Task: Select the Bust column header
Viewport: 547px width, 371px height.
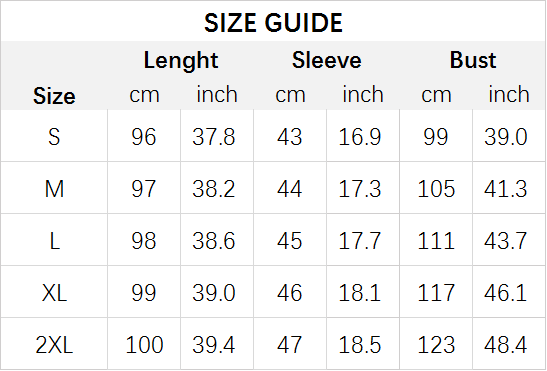Action: 473,60
